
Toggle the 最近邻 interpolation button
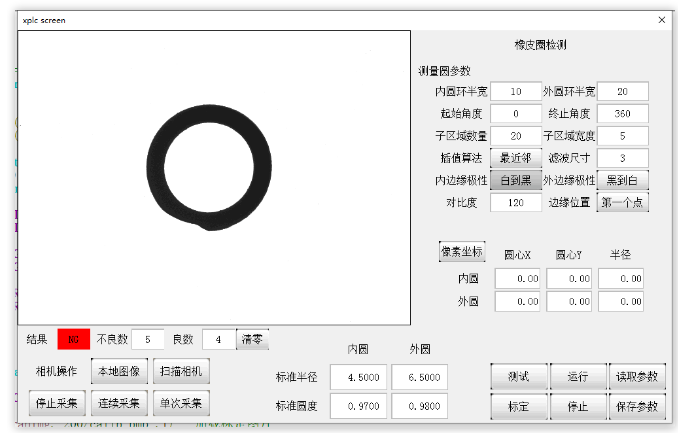(516, 158)
